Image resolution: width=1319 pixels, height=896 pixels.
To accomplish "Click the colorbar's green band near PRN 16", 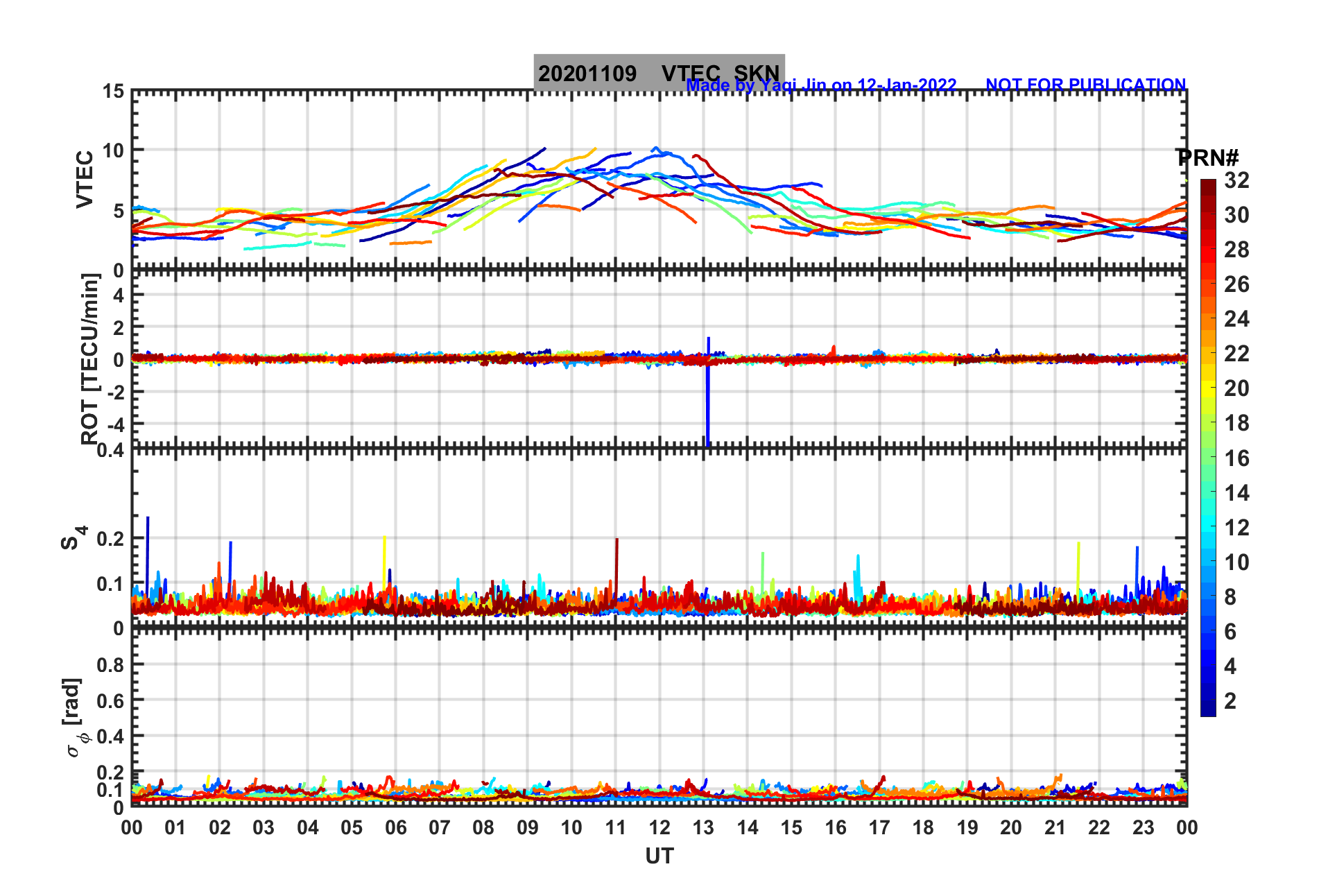I will click(x=1208, y=458).
